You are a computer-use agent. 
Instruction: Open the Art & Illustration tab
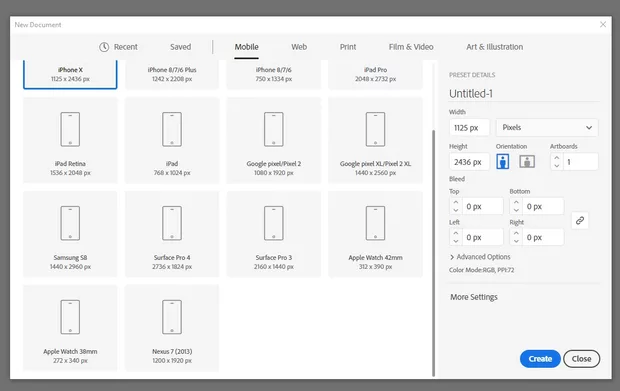494,47
